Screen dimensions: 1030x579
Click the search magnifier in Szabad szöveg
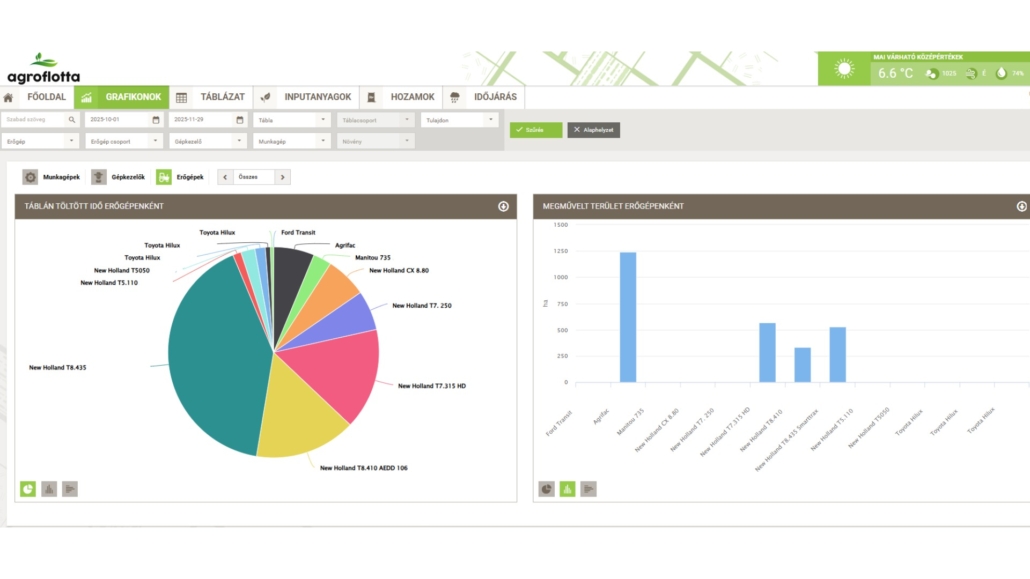pyautogui.click(x=71, y=120)
